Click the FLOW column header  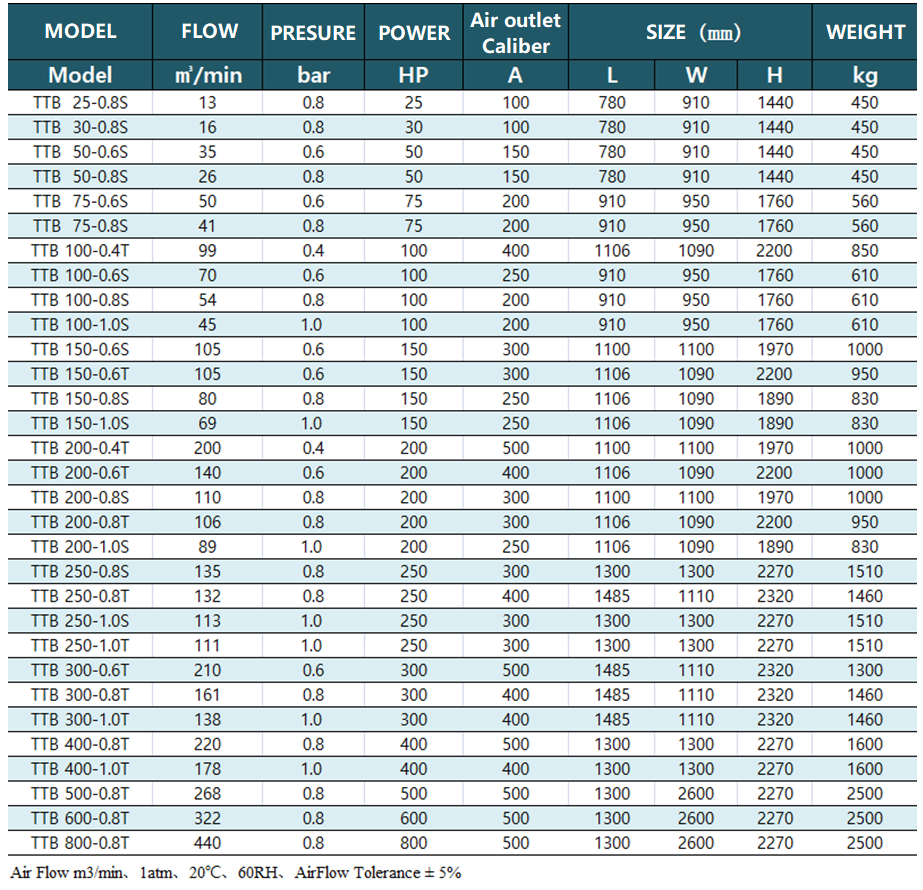coord(210,31)
